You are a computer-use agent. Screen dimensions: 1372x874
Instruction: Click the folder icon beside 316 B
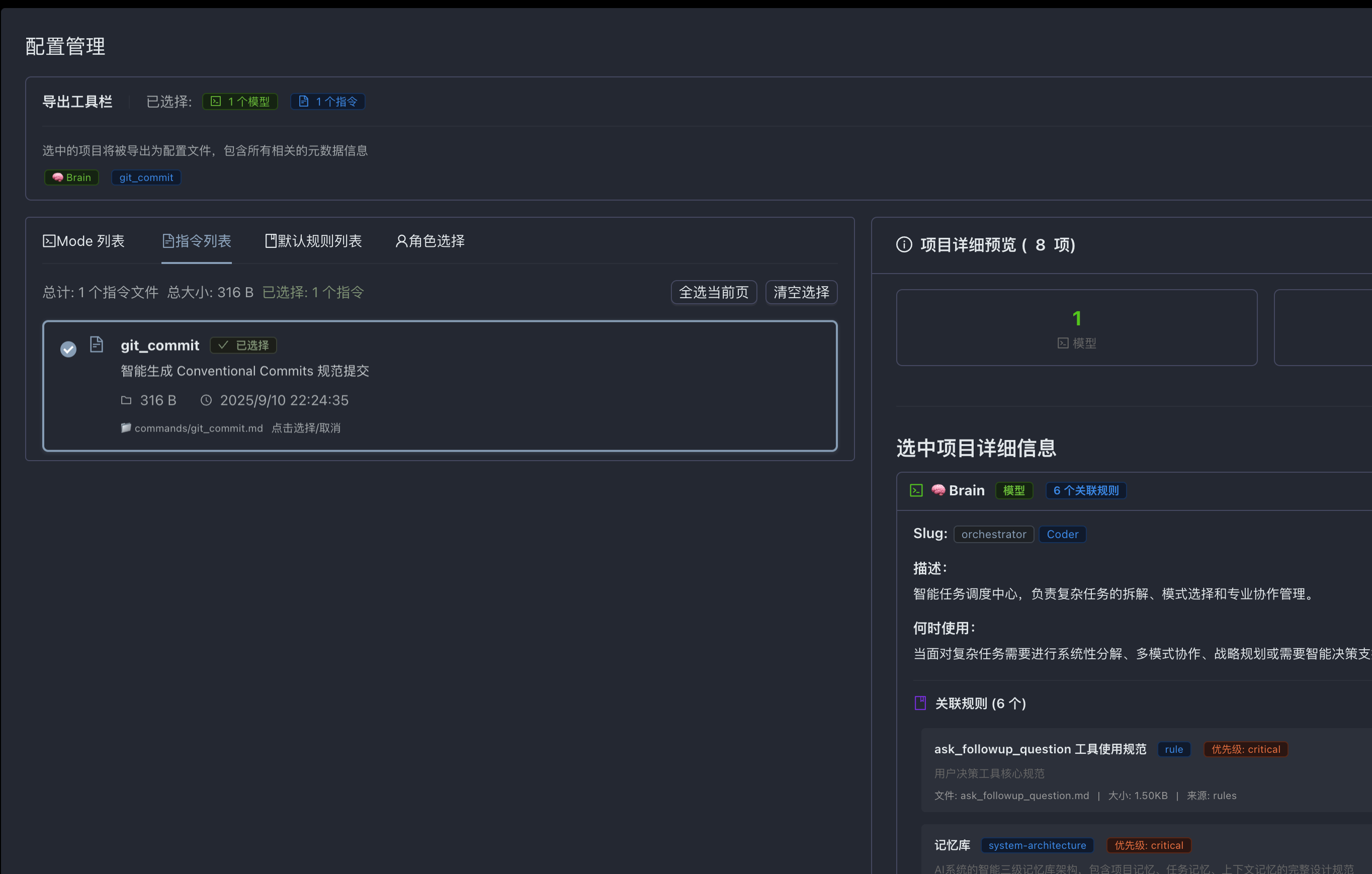tap(127, 400)
